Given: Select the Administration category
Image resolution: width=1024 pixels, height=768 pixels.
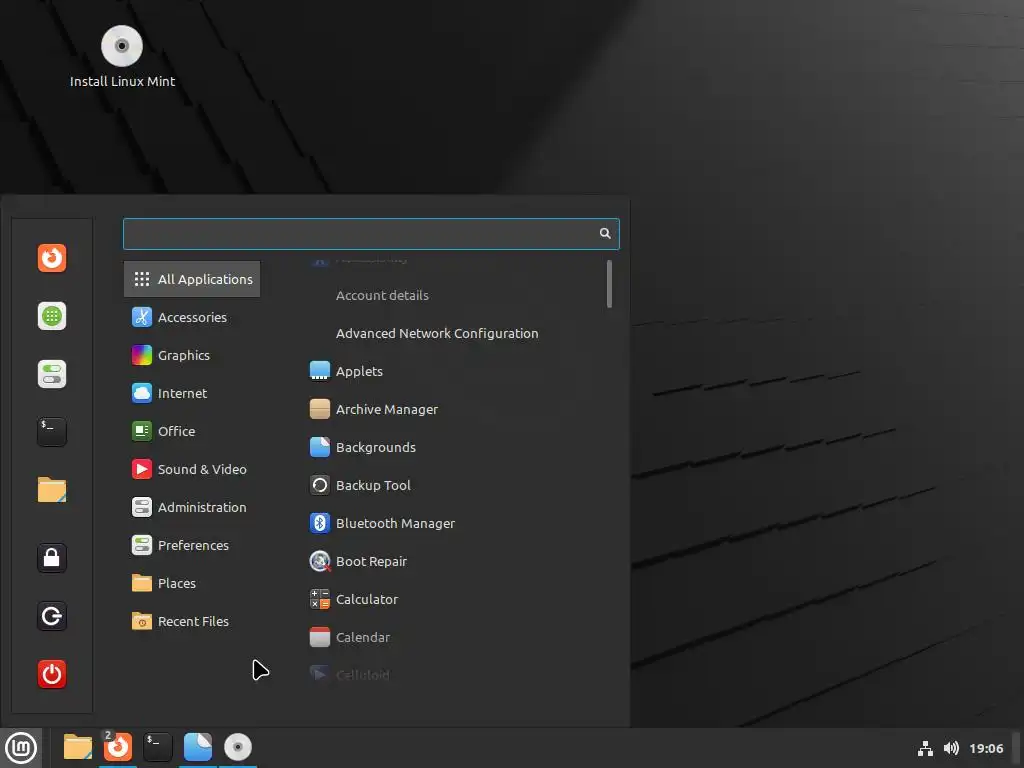Looking at the screenshot, I should coord(192,507).
